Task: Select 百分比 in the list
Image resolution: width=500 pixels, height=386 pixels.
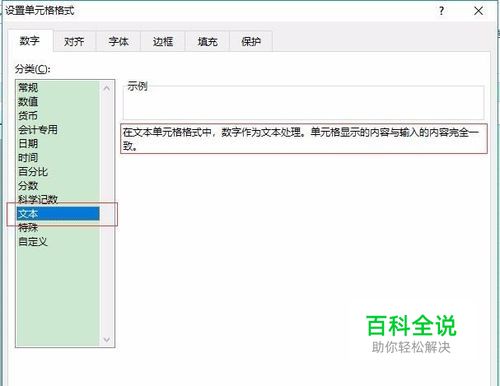Action: (x=58, y=172)
